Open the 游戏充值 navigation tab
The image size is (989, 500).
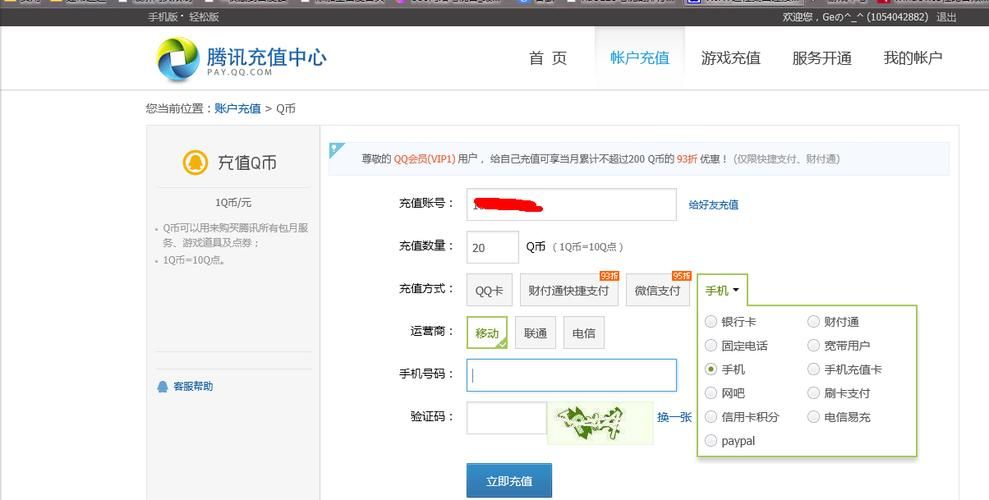pos(730,58)
